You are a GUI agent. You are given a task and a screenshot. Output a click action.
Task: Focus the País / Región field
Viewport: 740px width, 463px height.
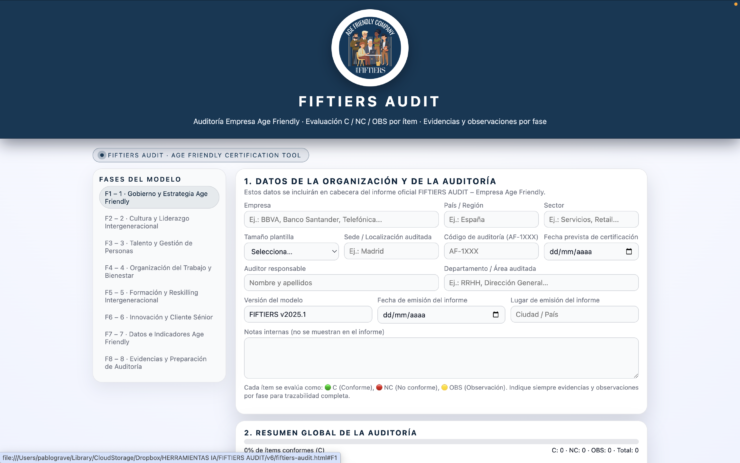(x=490, y=220)
